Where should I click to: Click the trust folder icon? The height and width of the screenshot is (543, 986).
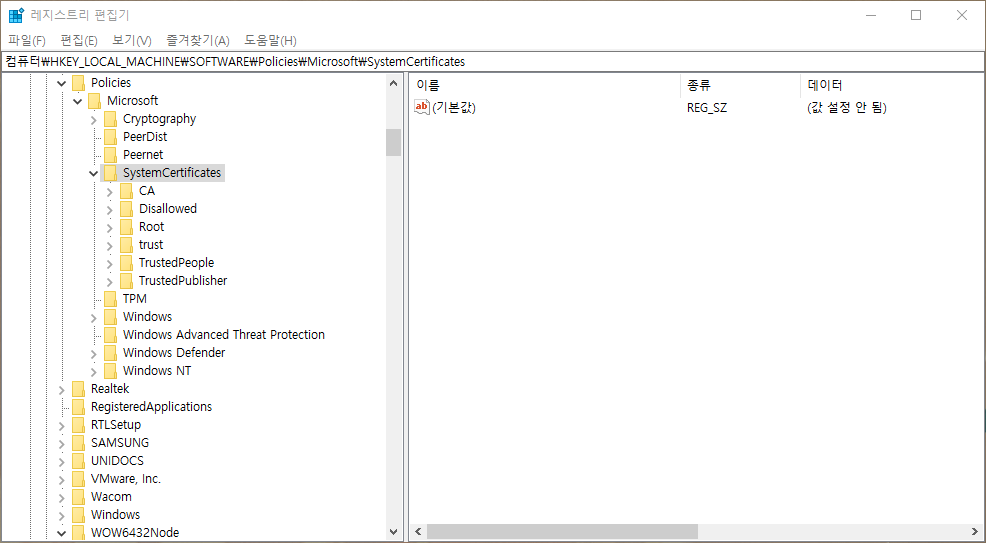tap(126, 244)
